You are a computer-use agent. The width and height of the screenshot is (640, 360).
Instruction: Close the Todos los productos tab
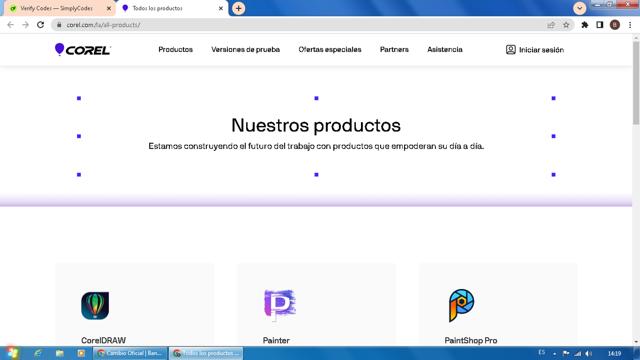(x=221, y=8)
